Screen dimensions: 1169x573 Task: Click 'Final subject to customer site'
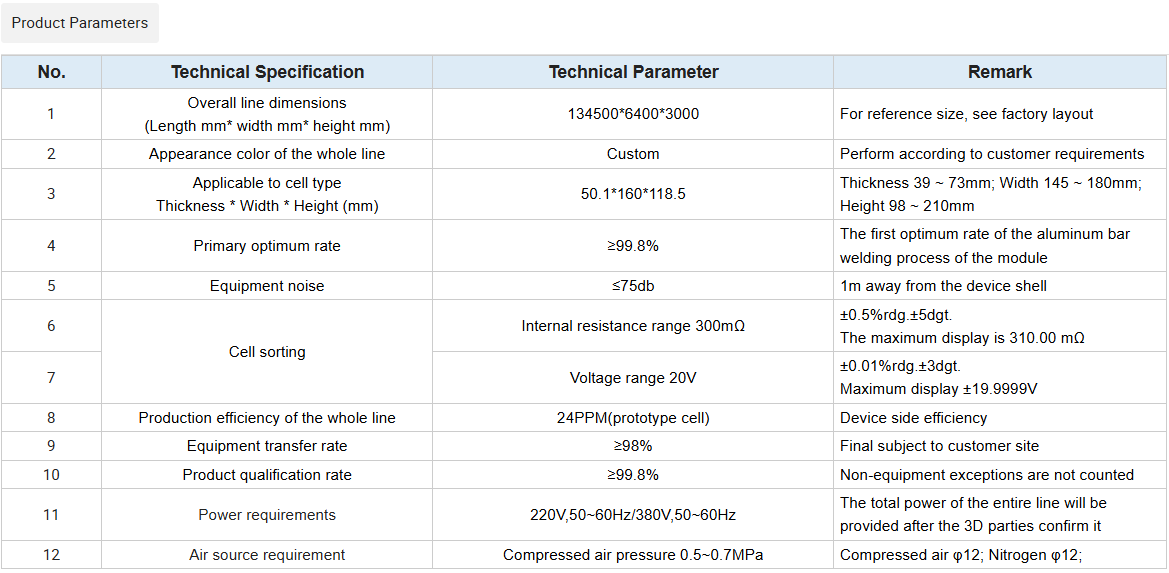click(939, 446)
